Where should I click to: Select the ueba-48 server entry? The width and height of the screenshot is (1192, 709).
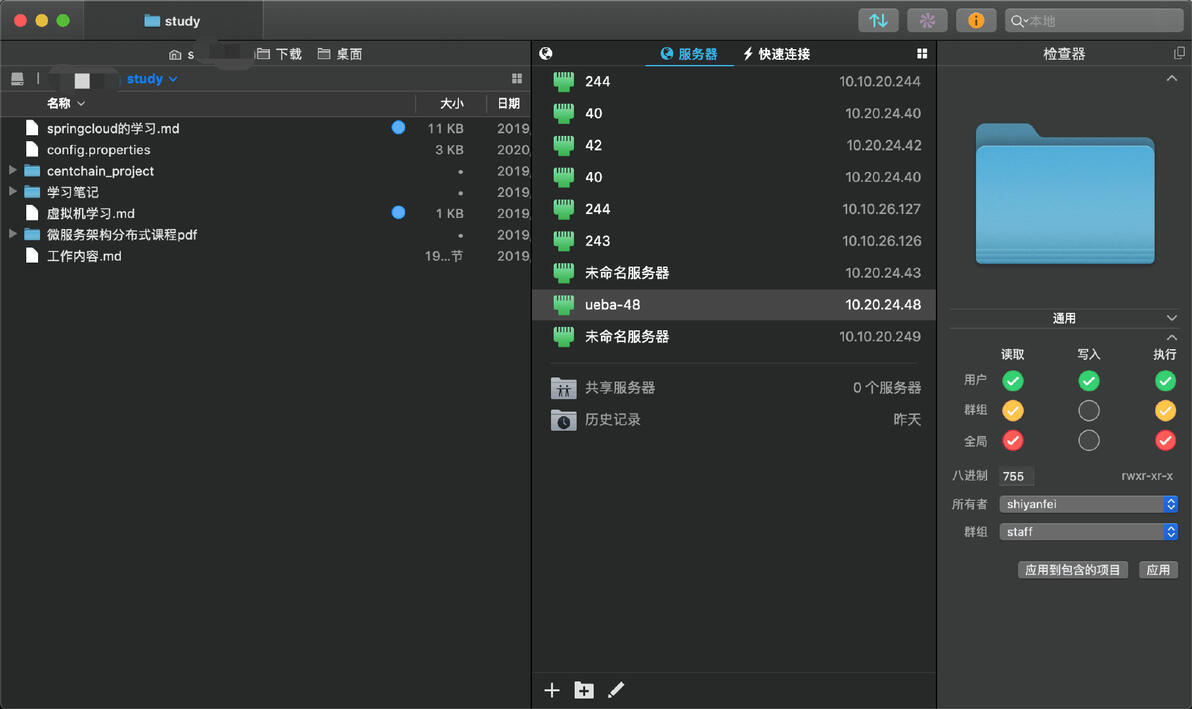[x=735, y=305]
